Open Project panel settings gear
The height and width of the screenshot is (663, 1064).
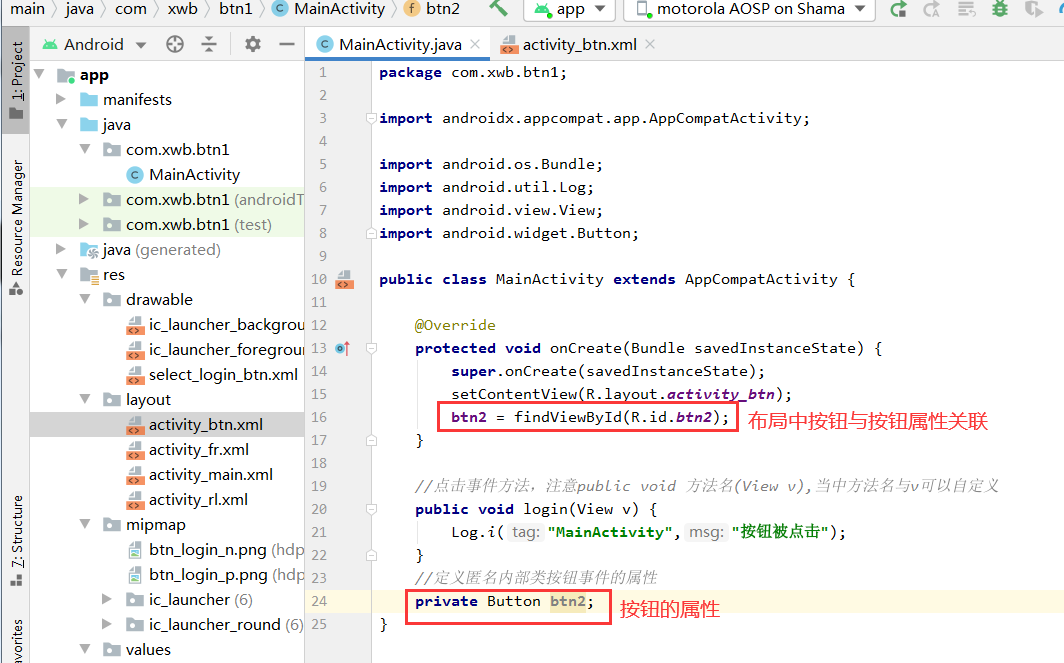tap(252, 45)
